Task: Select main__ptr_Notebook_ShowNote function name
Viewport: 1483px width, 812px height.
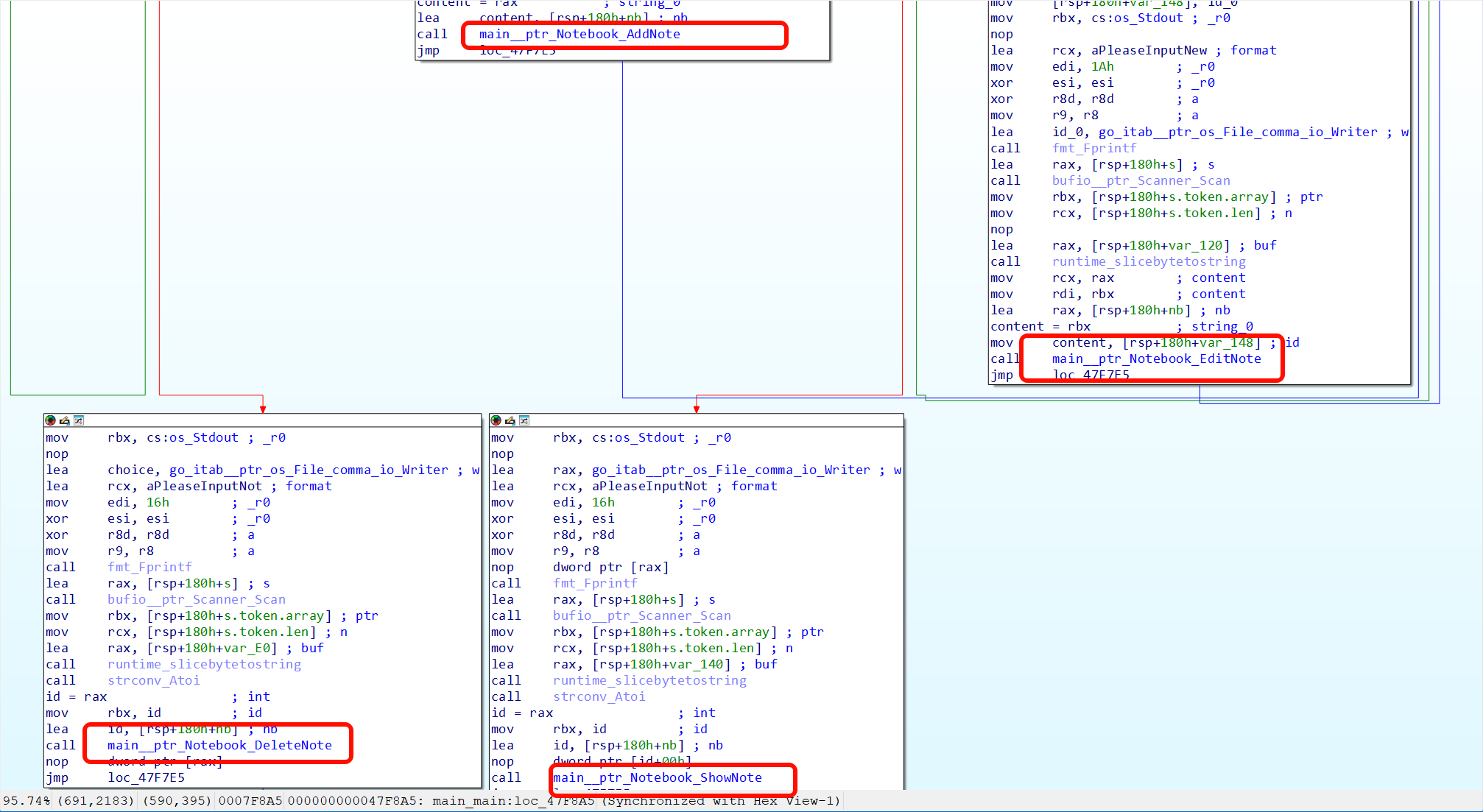Action: pyautogui.click(x=658, y=777)
